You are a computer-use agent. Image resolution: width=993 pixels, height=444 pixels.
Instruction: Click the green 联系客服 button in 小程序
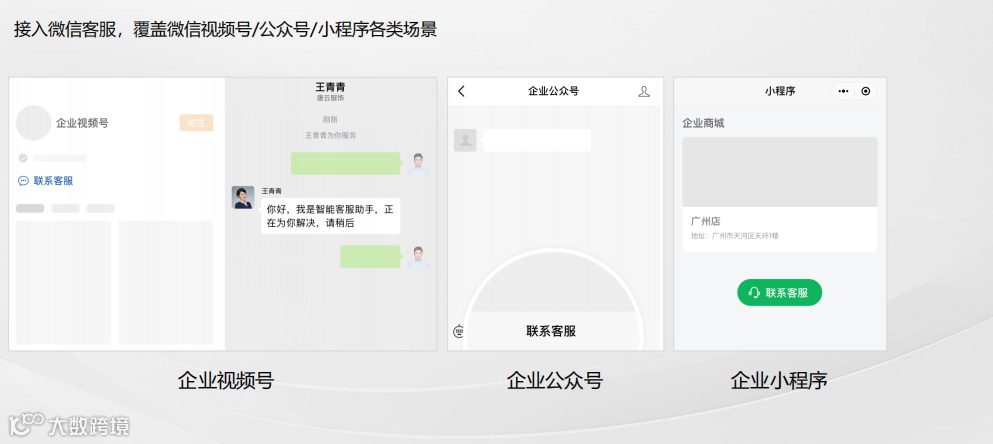coord(780,293)
